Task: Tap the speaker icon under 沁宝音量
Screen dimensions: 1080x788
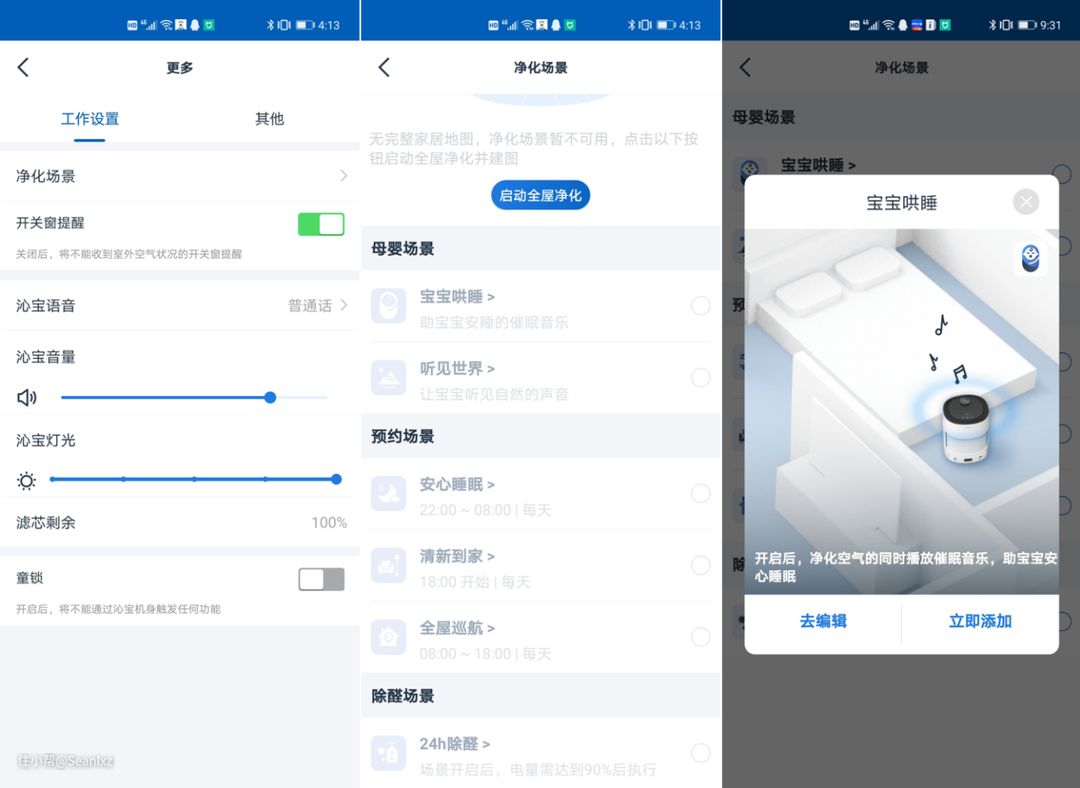Action: tap(27, 398)
